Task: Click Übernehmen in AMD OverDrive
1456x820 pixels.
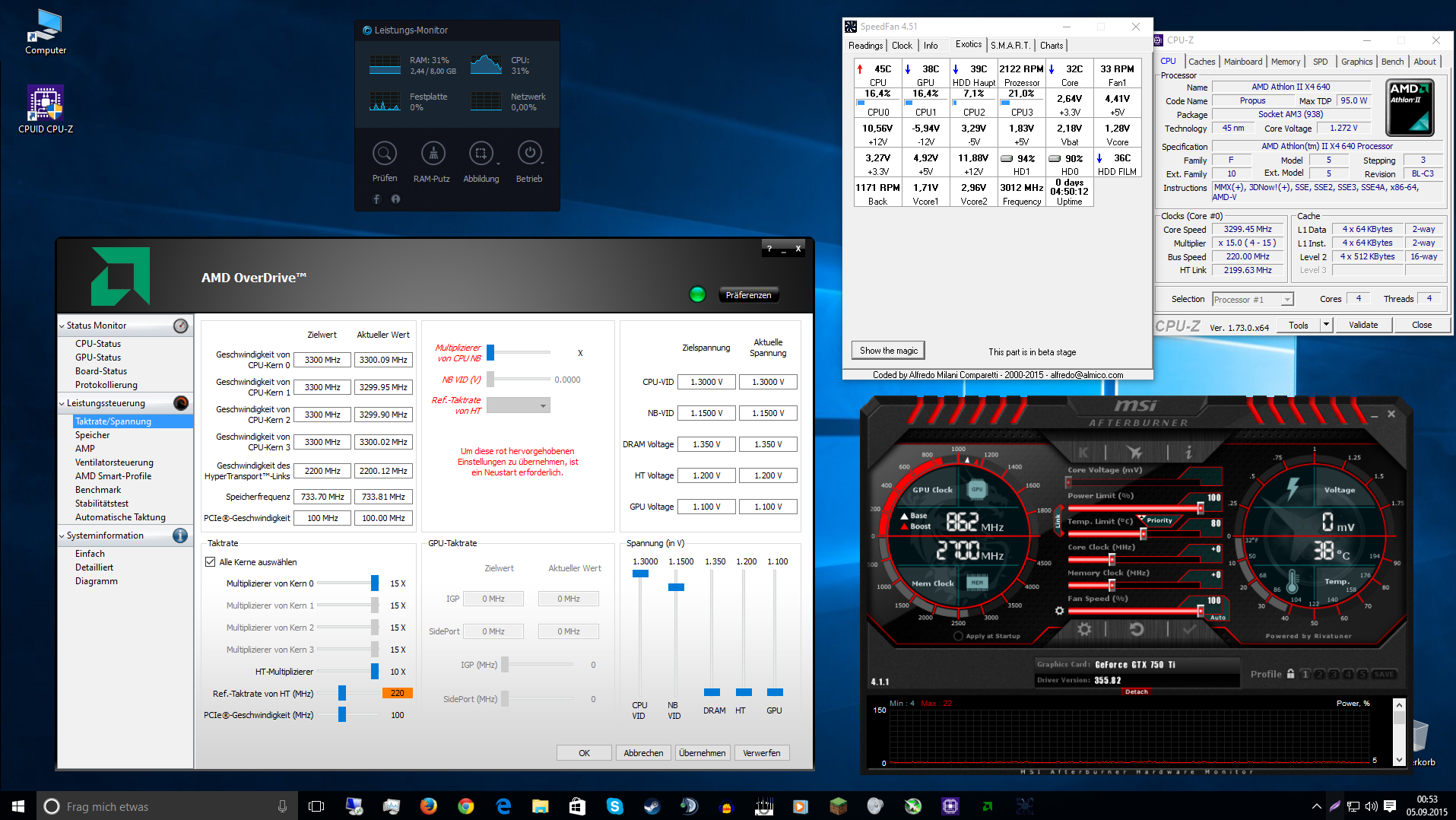Action: coord(702,753)
